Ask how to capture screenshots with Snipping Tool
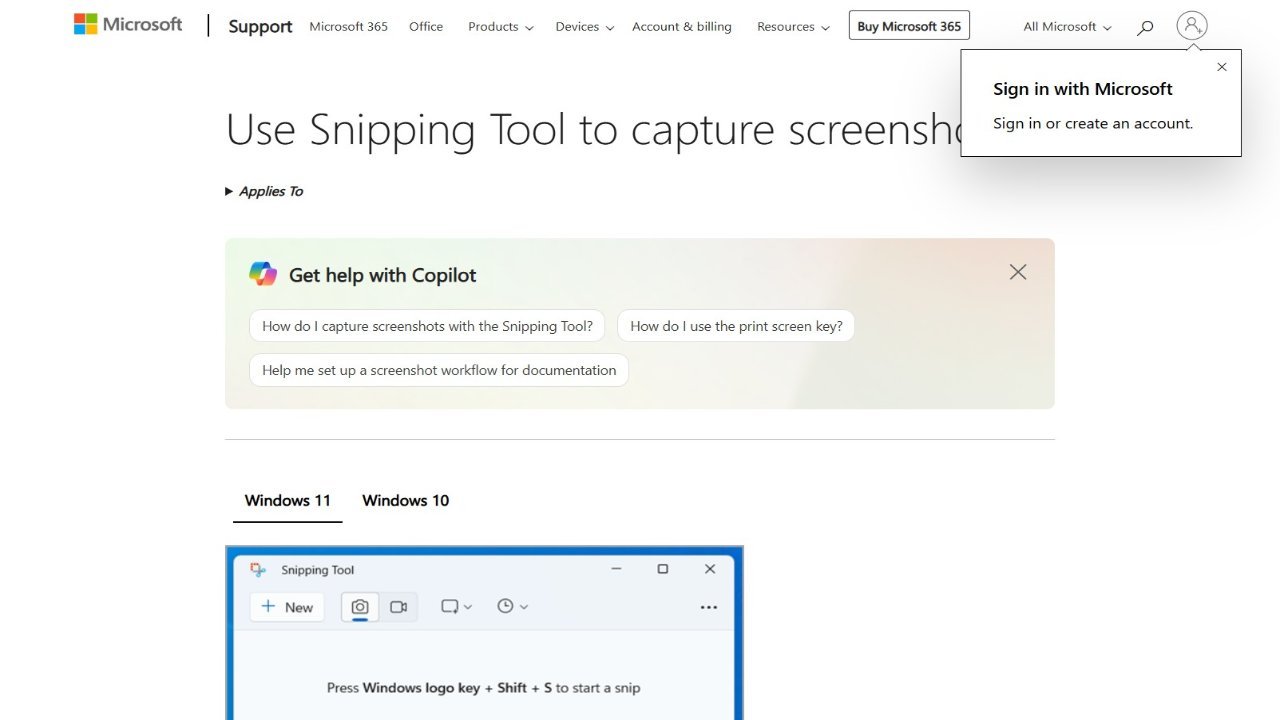Viewport: 1280px width, 720px height. point(427,326)
